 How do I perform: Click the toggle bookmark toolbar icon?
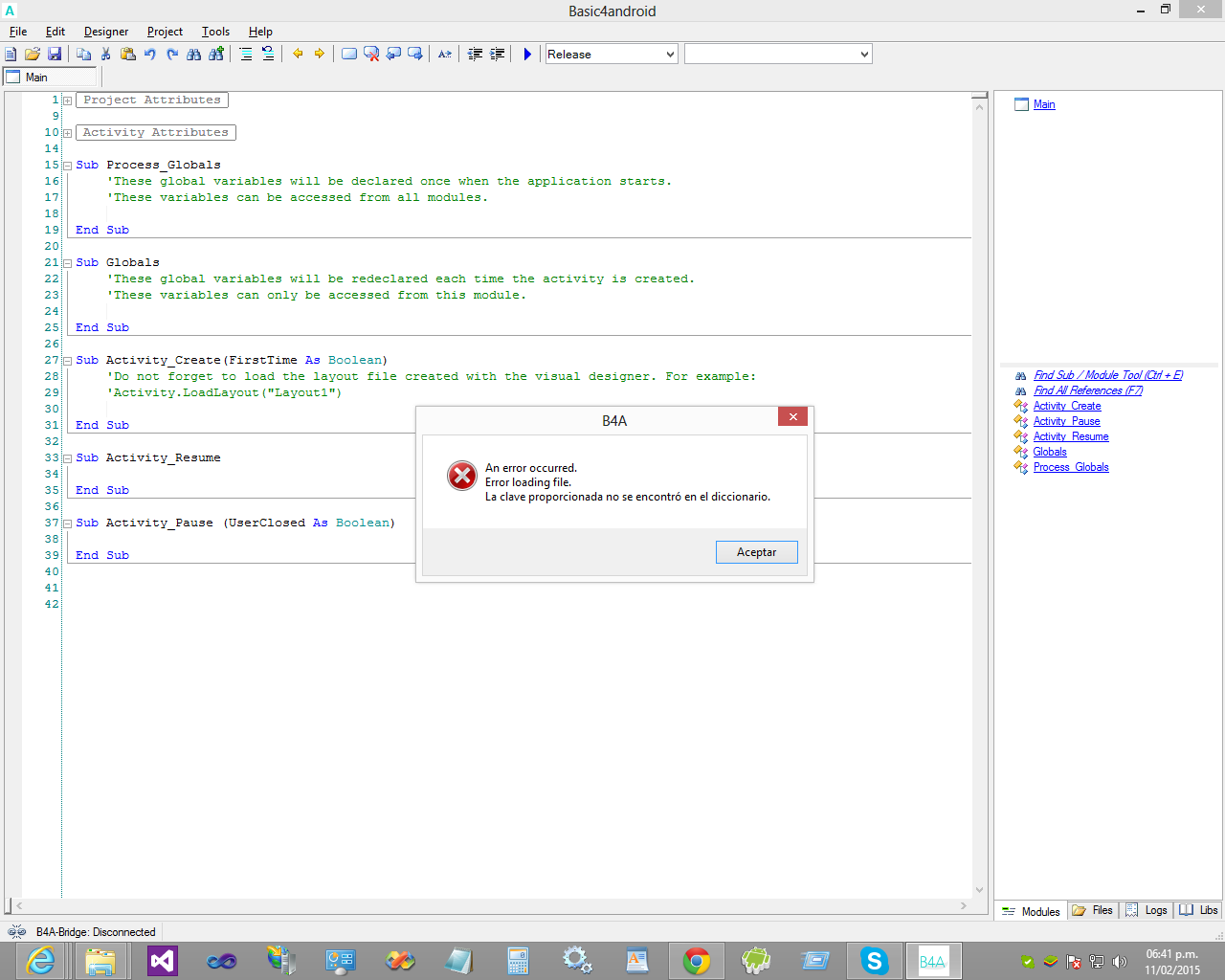pos(349,55)
